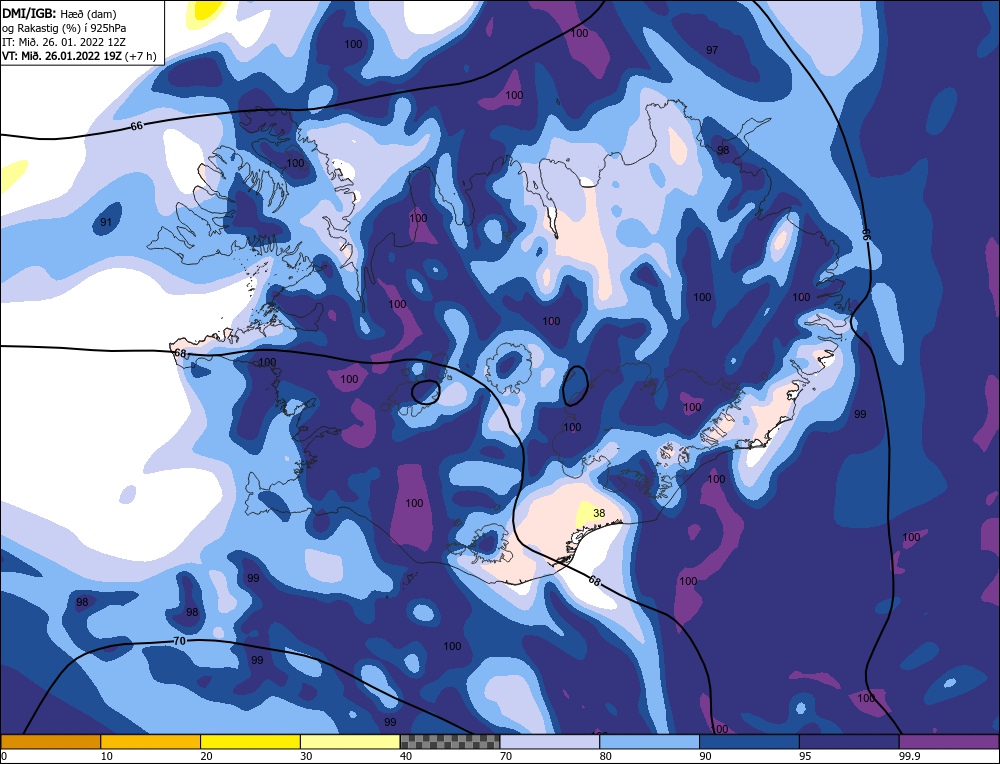Click the lavender 70–80 legend swatch
The height and width of the screenshot is (764, 1000).
click(550, 741)
